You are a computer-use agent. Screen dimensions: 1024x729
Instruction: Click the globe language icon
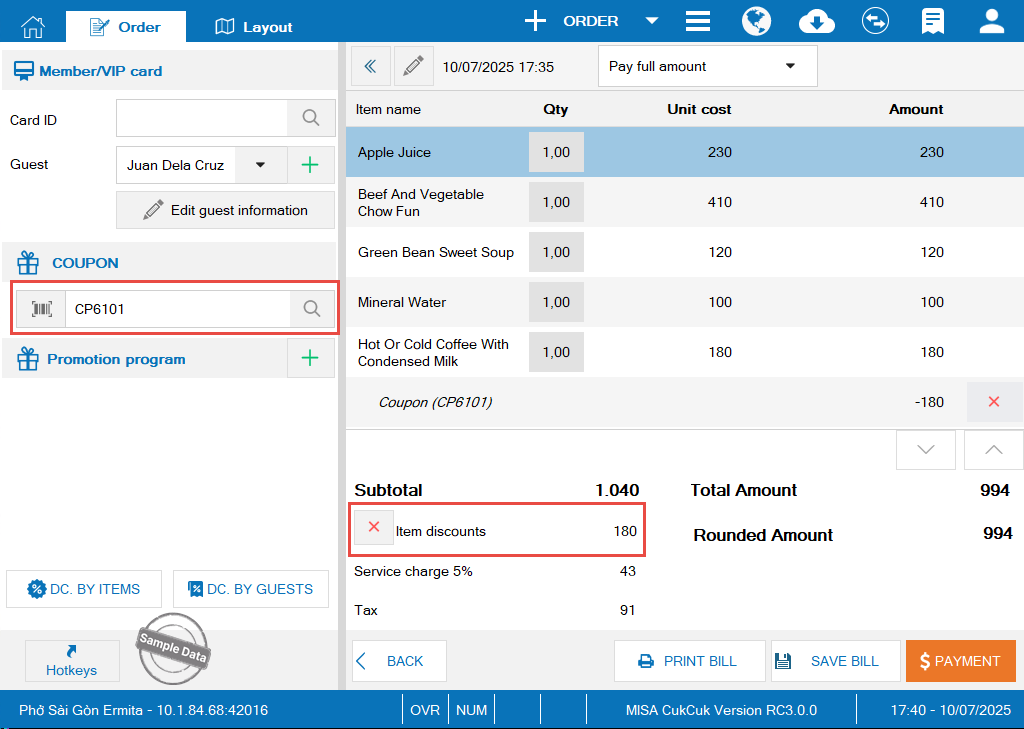[756, 21]
